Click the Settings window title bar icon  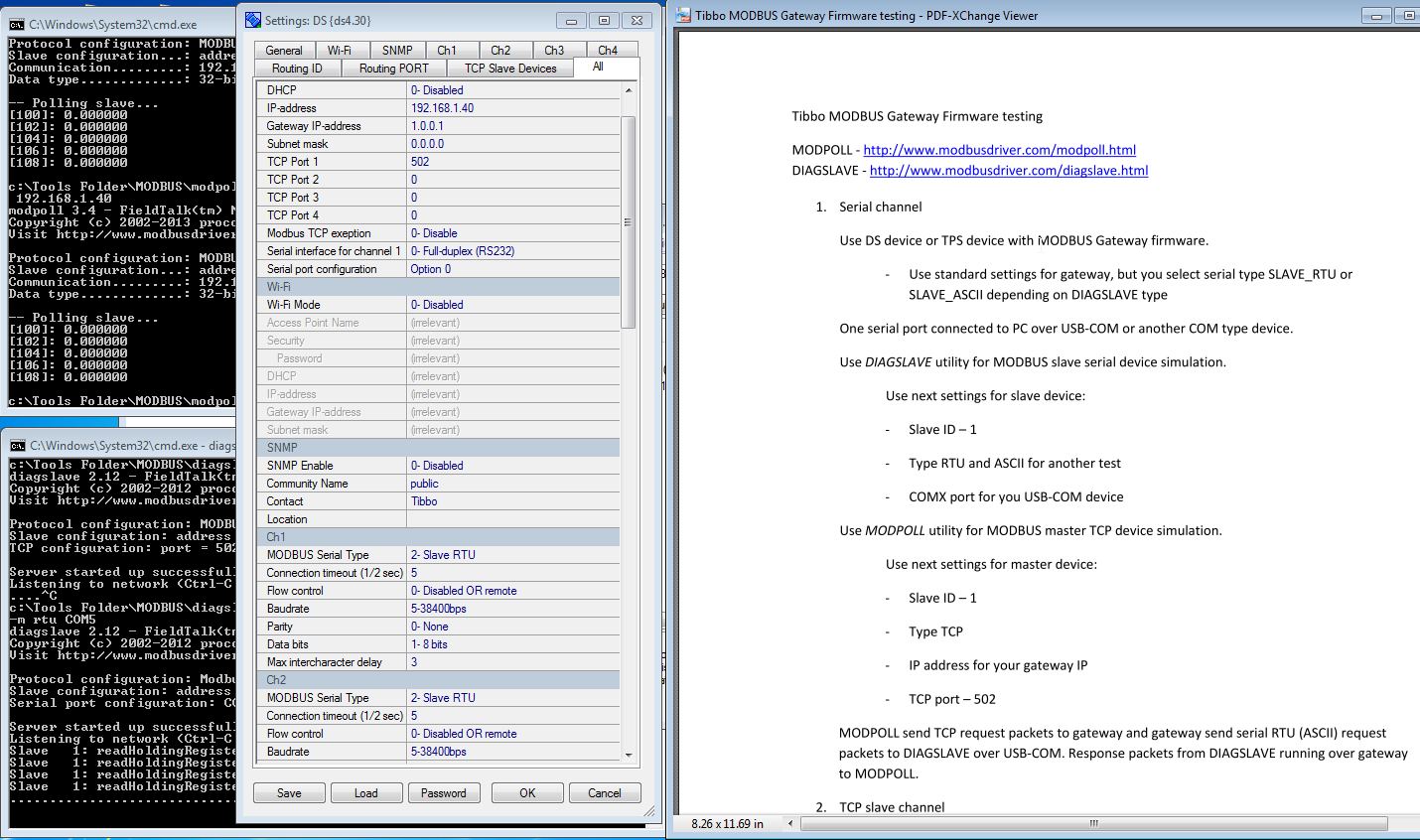253,20
